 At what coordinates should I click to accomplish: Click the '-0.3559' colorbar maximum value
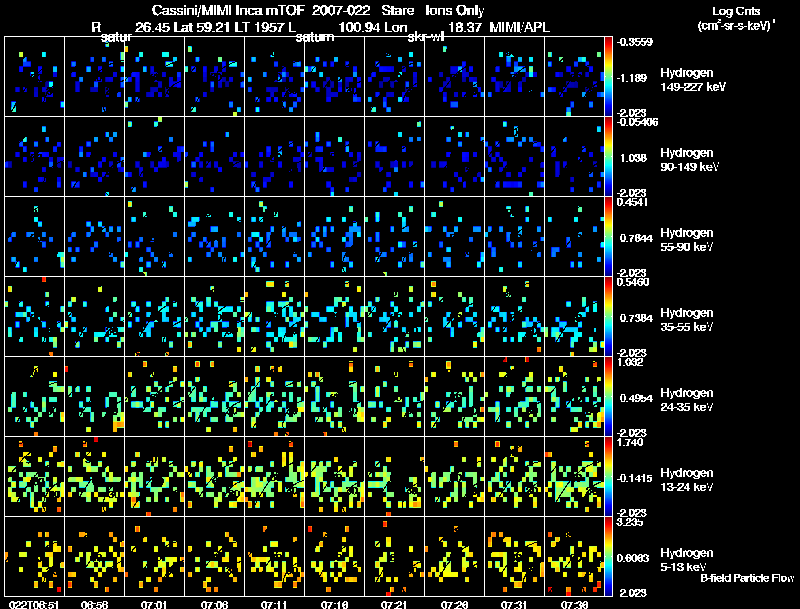(x=635, y=42)
